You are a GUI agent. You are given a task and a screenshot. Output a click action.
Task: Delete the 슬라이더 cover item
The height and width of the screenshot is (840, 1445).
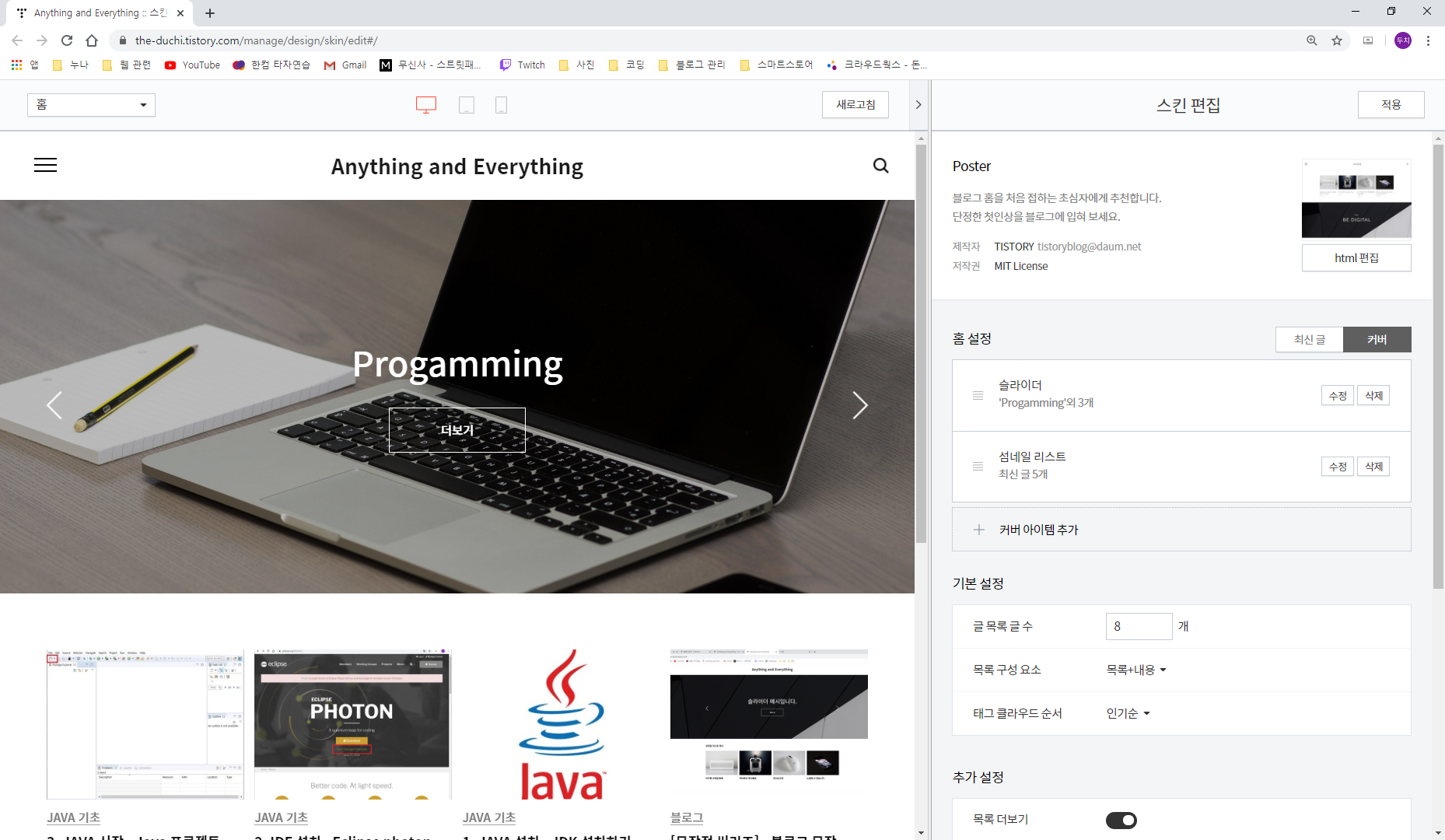[1373, 396]
